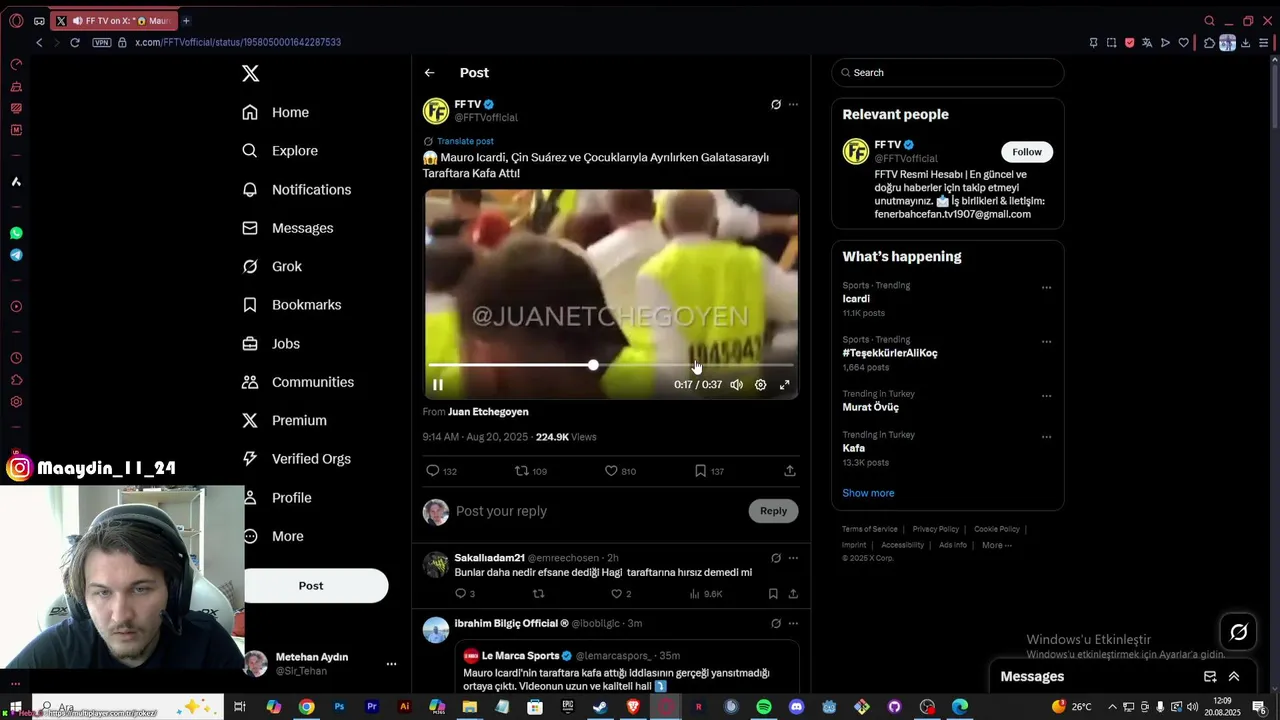Enter video fullscreen mode

785,385
